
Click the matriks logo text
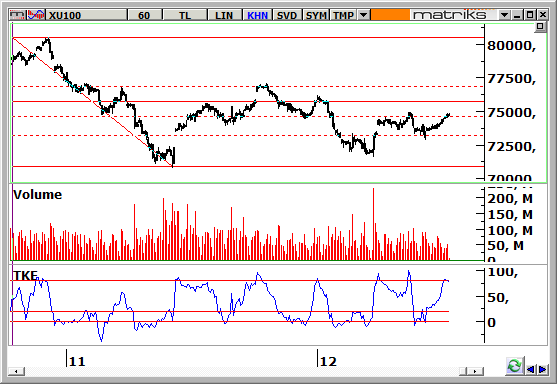[x=450, y=15]
